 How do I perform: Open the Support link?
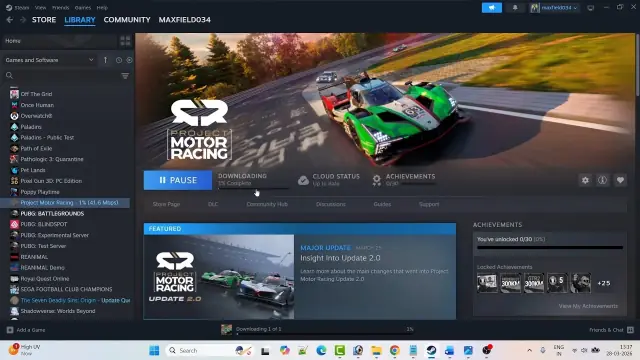pos(429,204)
